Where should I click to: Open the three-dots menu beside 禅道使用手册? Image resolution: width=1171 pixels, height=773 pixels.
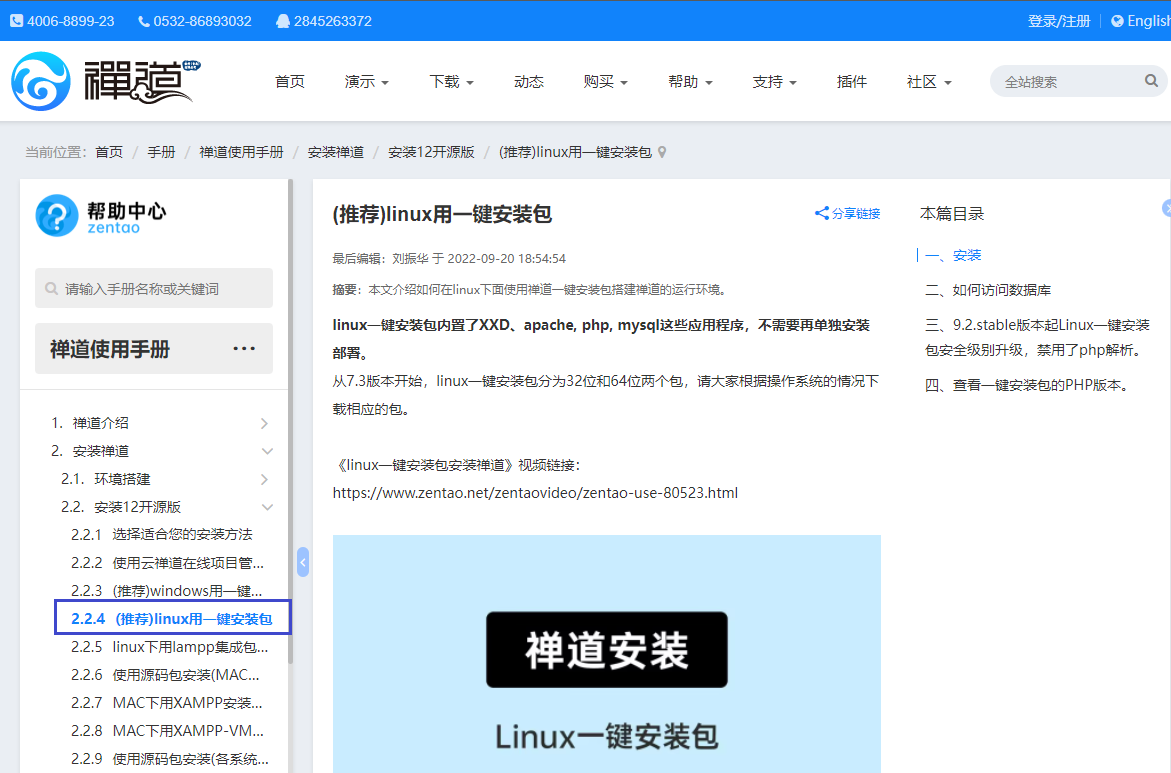tap(244, 349)
